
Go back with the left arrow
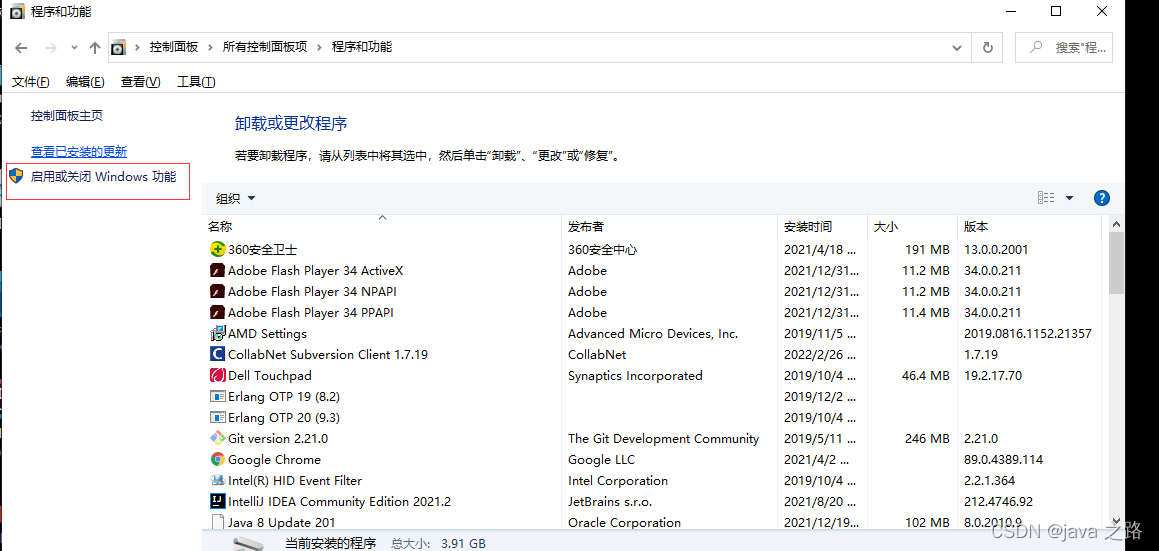point(21,47)
